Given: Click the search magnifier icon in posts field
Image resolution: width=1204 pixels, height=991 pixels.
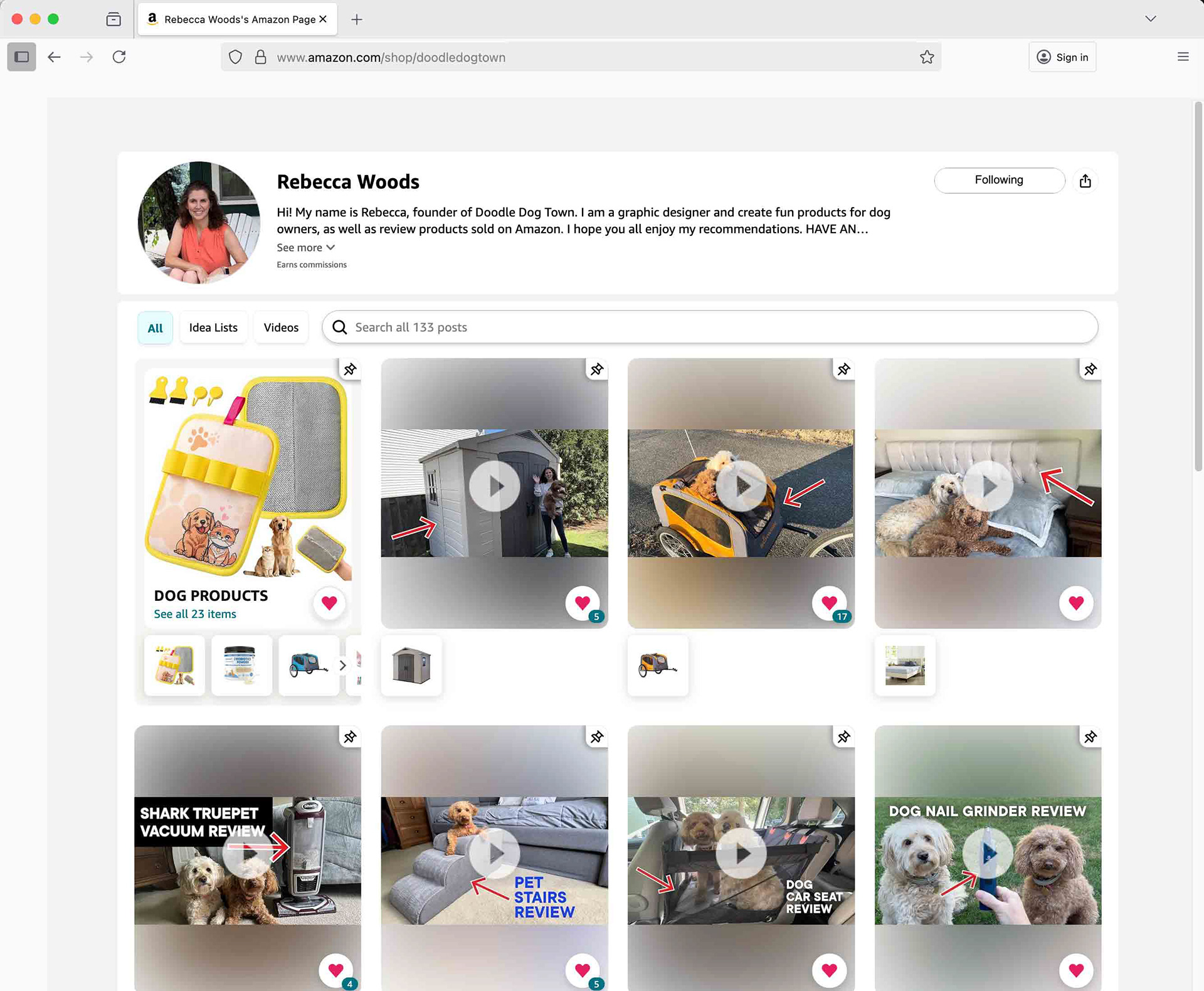Looking at the screenshot, I should [x=340, y=327].
